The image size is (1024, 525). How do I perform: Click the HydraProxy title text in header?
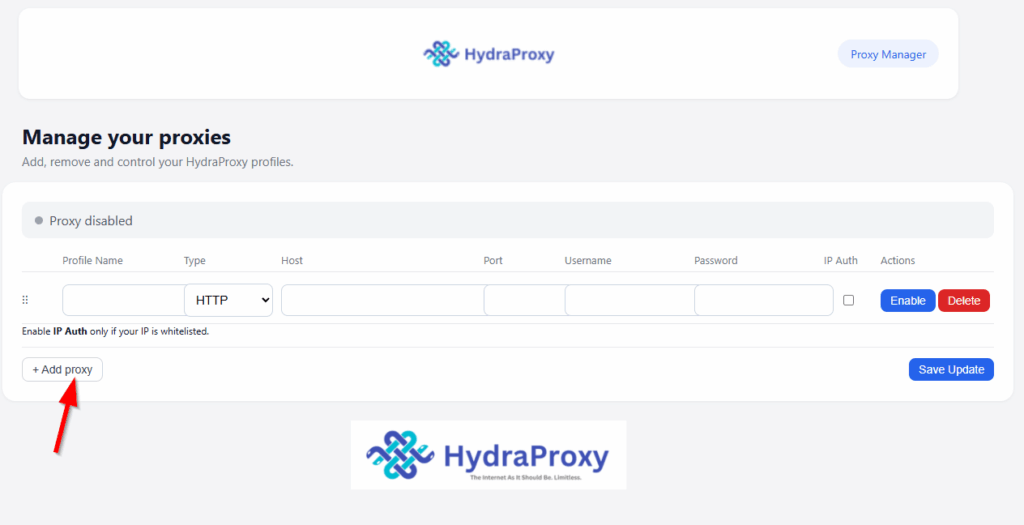click(x=509, y=54)
